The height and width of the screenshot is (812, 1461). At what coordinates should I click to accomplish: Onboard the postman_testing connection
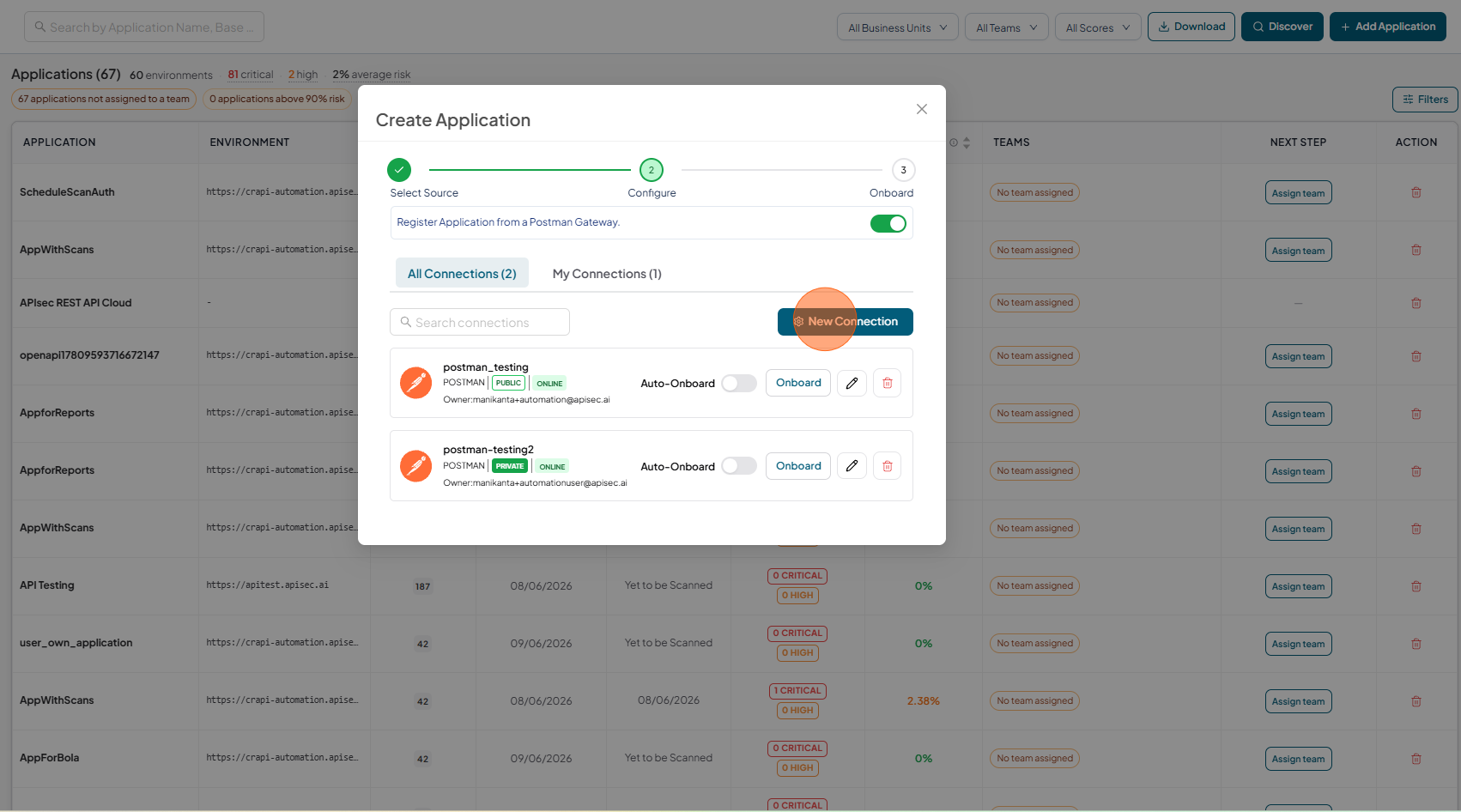coord(798,383)
